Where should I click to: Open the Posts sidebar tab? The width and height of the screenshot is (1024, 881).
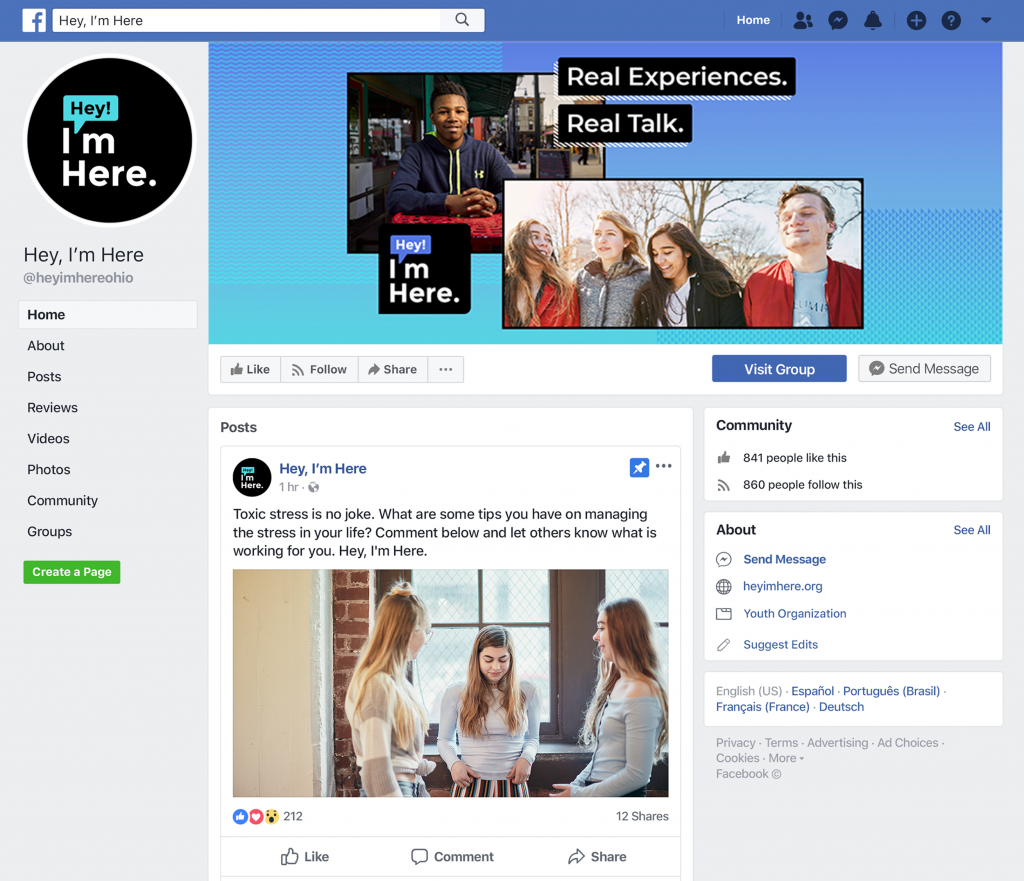[x=44, y=377]
